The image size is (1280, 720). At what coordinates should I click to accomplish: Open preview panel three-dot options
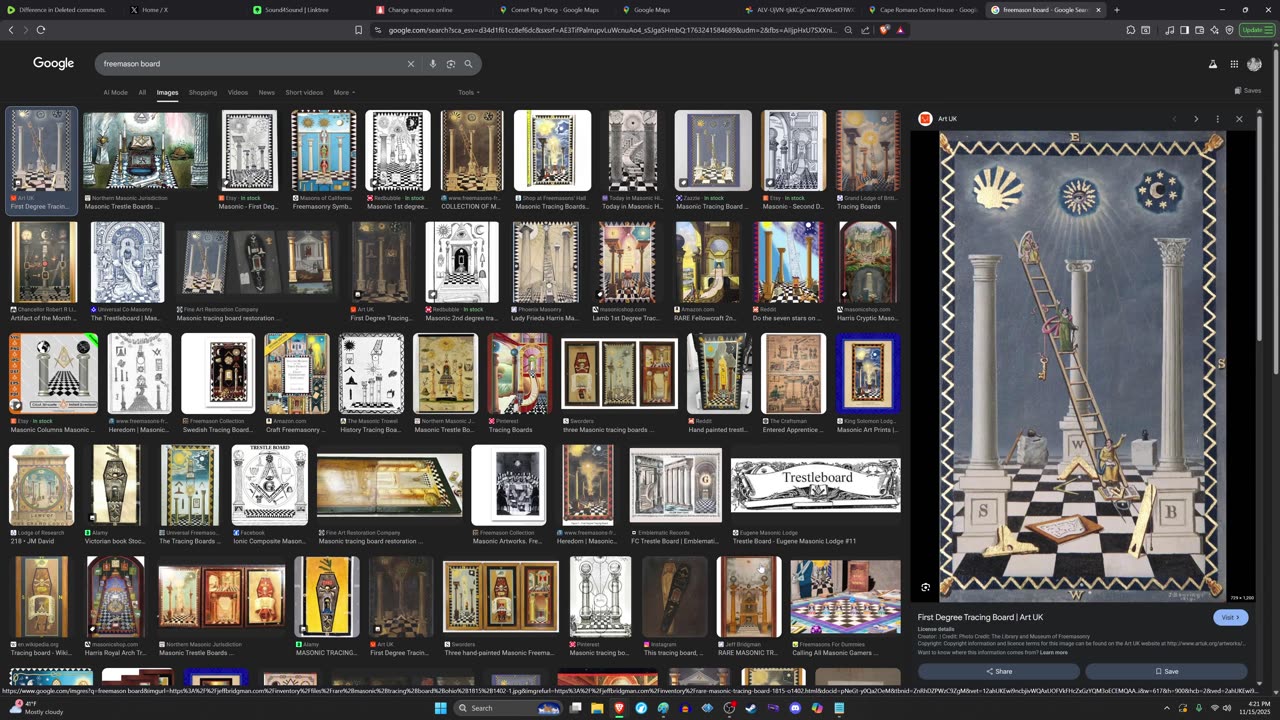pos(1217,119)
